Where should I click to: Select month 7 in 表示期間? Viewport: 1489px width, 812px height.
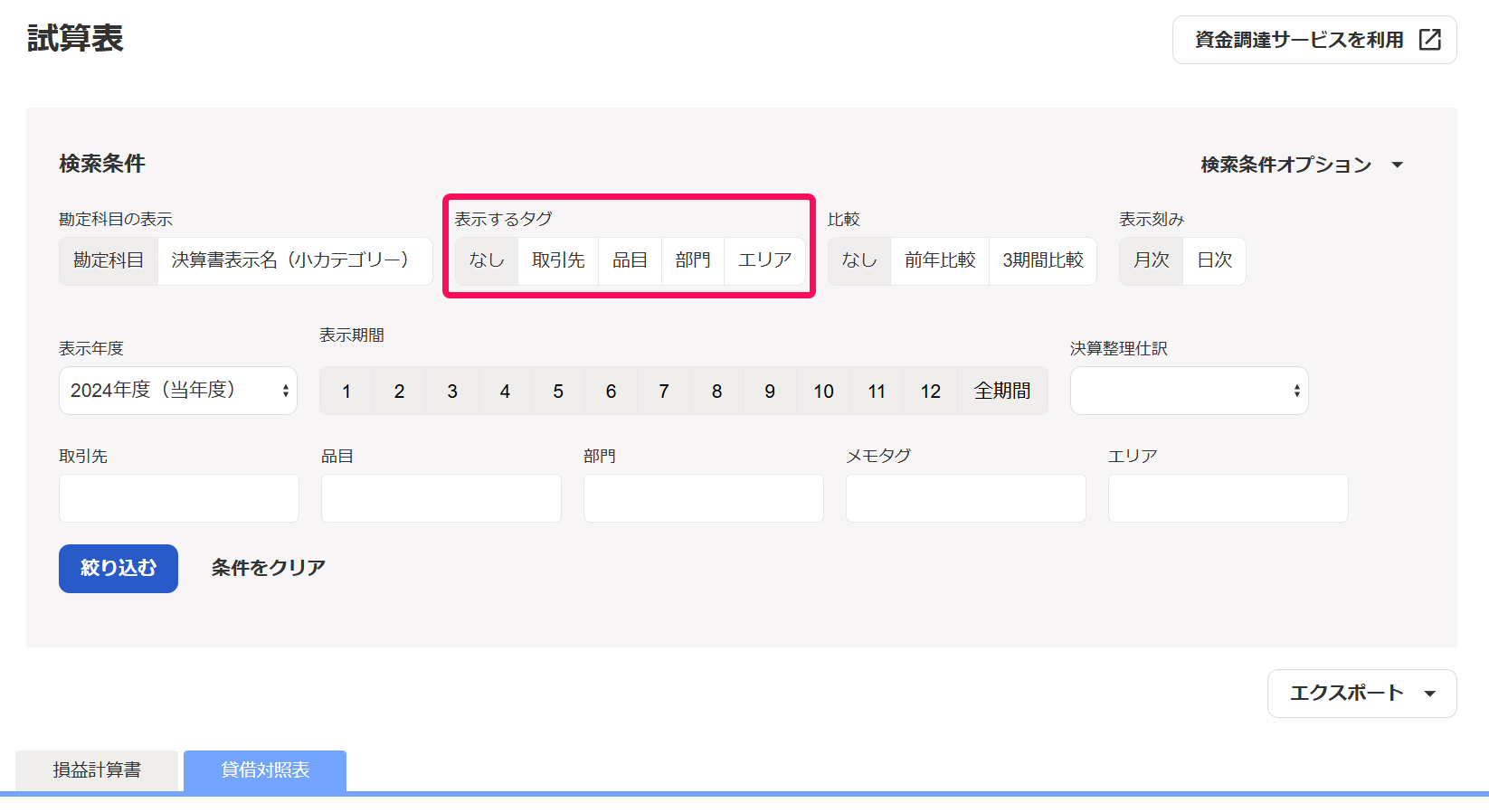[664, 391]
